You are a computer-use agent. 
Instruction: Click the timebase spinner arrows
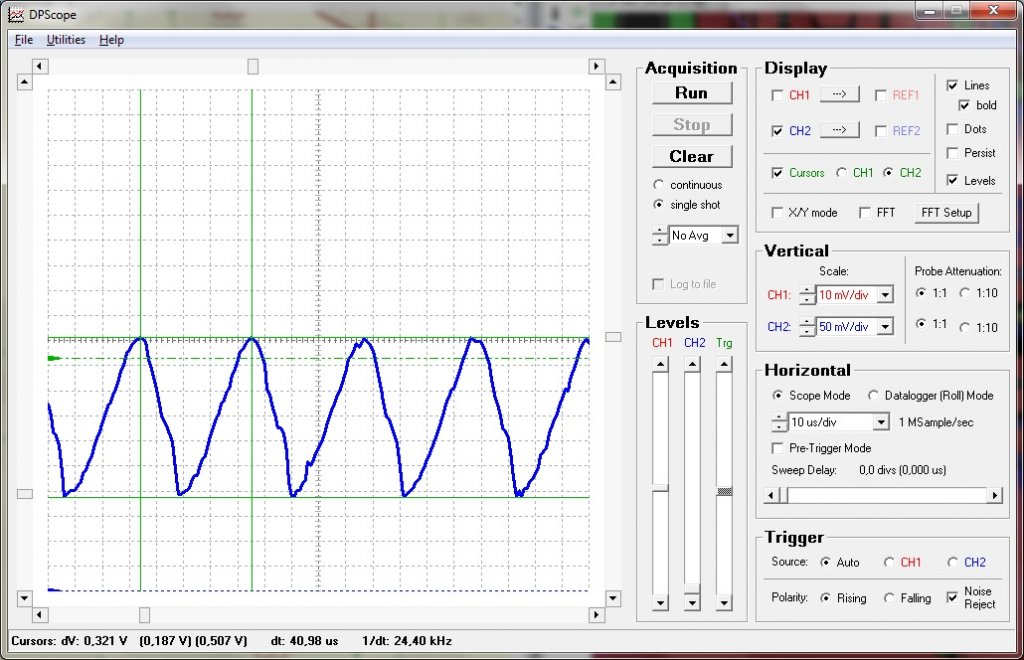[779, 422]
